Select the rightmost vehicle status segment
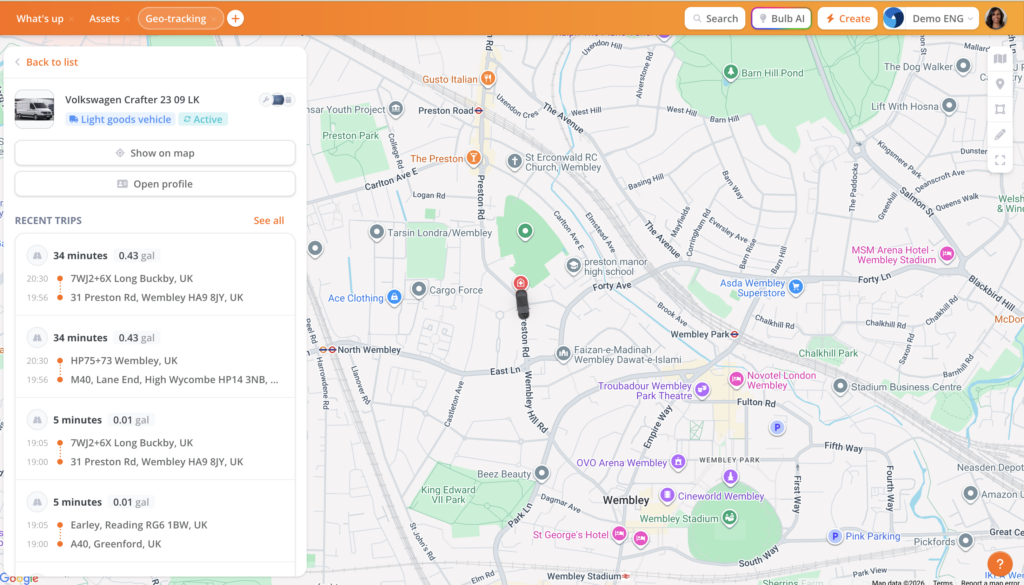This screenshot has height=585, width=1024. 290,100
